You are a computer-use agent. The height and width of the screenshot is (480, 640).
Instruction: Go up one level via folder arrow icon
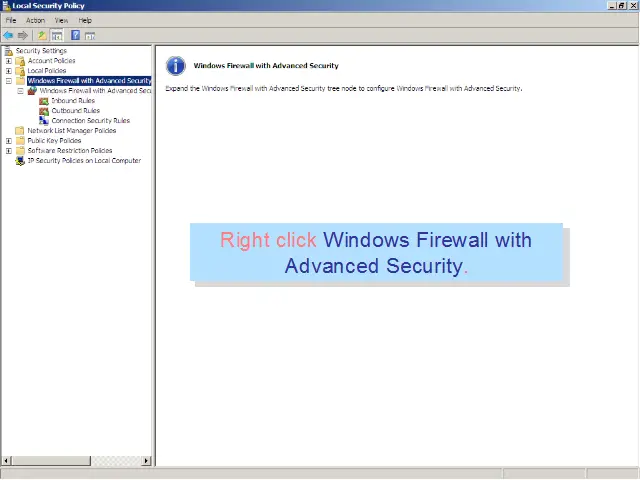pyautogui.click(x=42, y=36)
